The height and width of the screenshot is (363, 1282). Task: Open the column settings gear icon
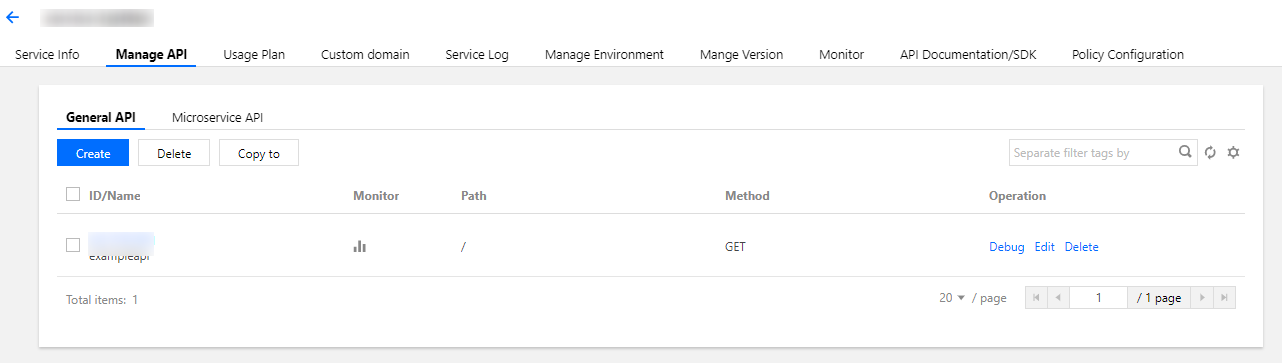[x=1233, y=153]
